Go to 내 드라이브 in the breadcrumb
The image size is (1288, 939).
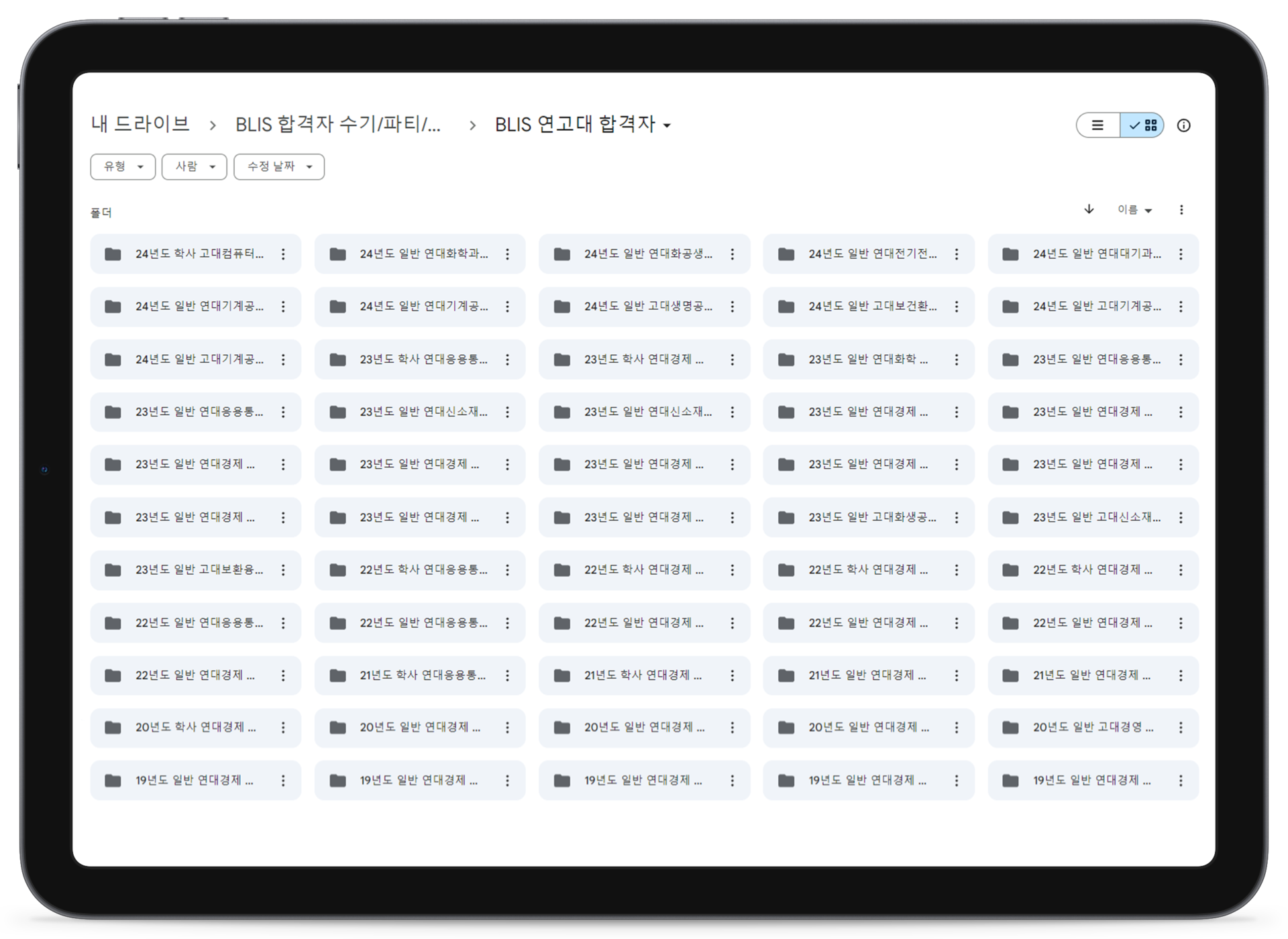point(140,124)
